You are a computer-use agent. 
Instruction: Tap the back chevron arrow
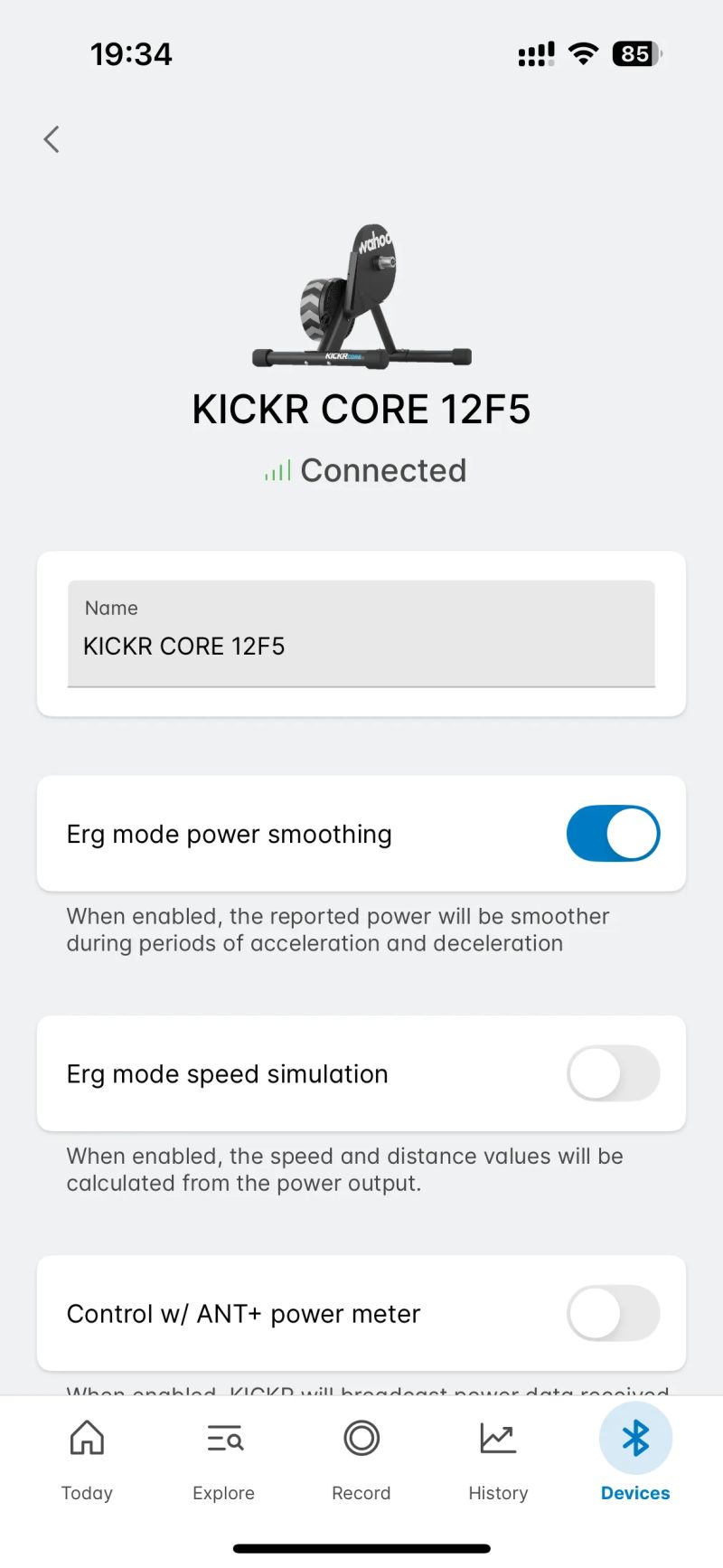coord(52,139)
